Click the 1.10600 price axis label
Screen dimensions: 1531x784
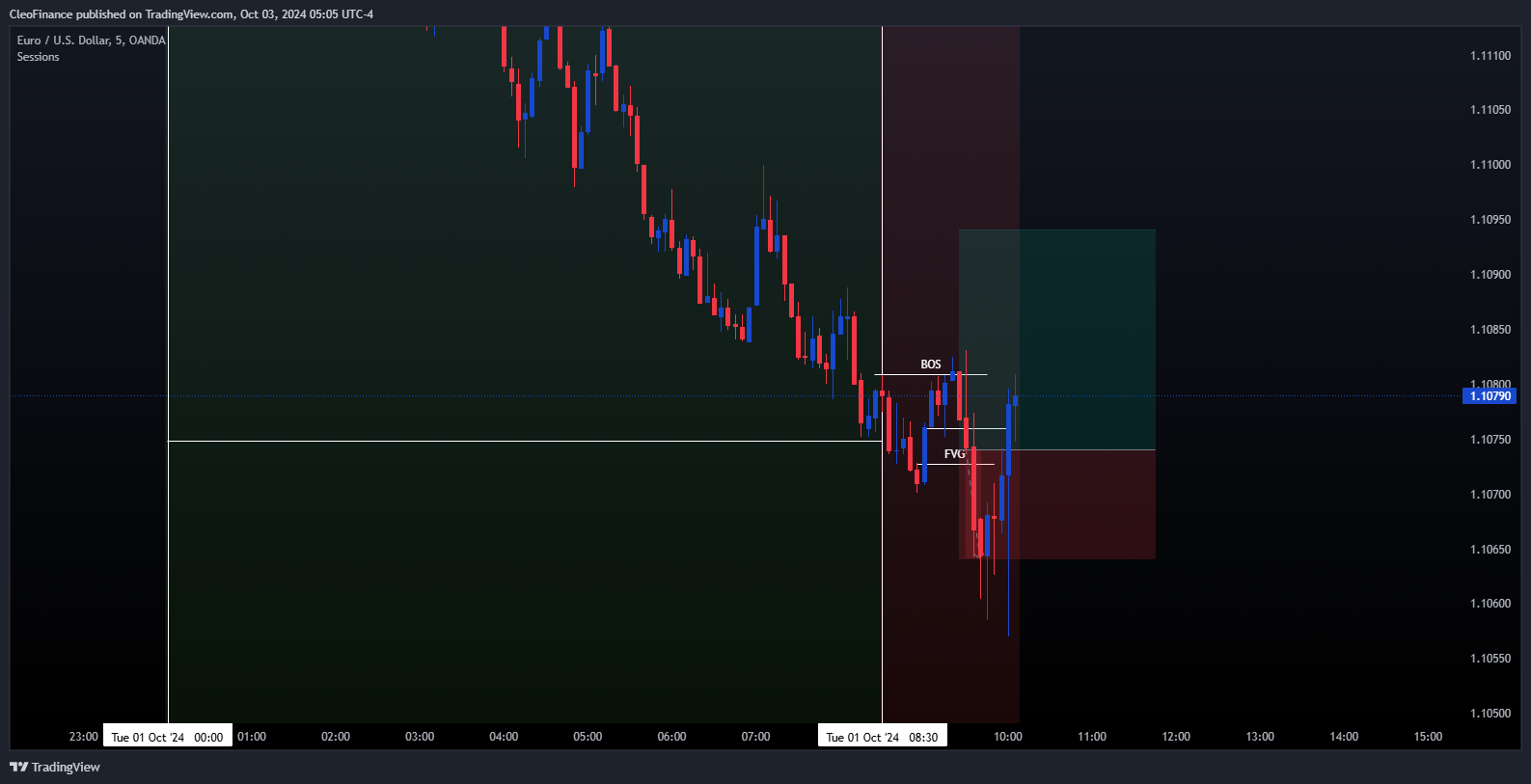(x=1490, y=604)
